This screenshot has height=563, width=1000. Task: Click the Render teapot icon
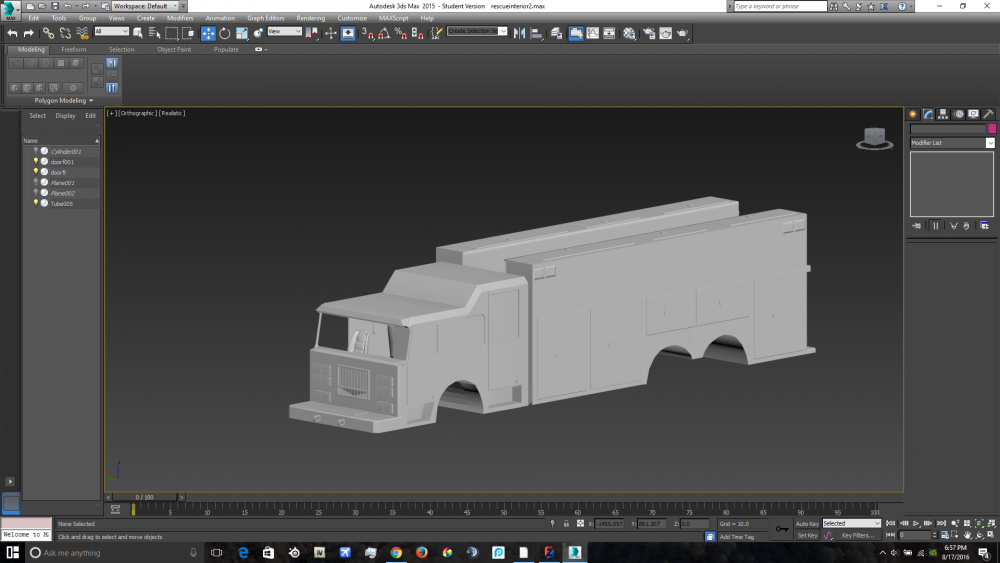[x=683, y=33]
